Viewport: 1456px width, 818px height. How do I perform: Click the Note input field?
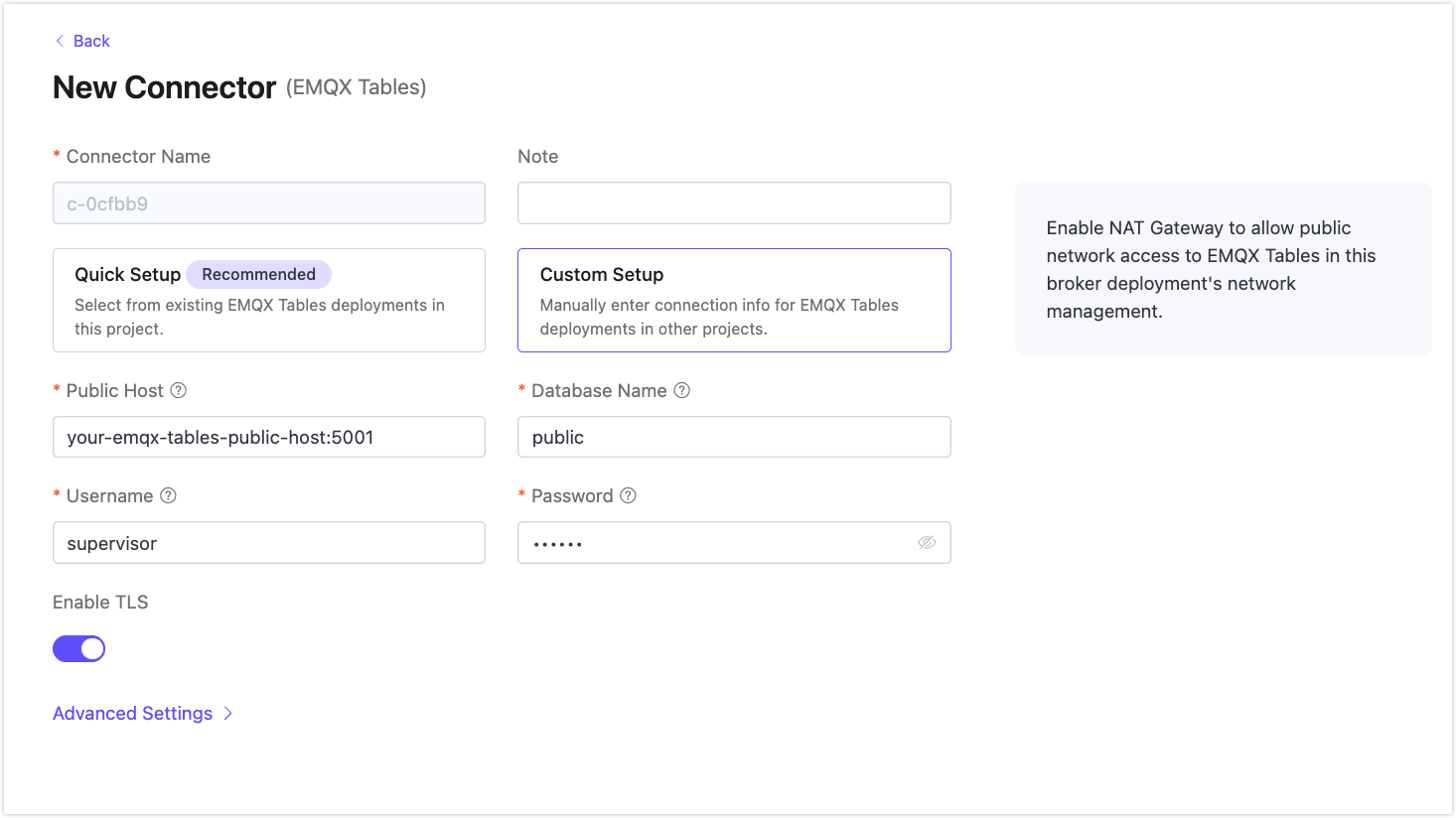734,203
